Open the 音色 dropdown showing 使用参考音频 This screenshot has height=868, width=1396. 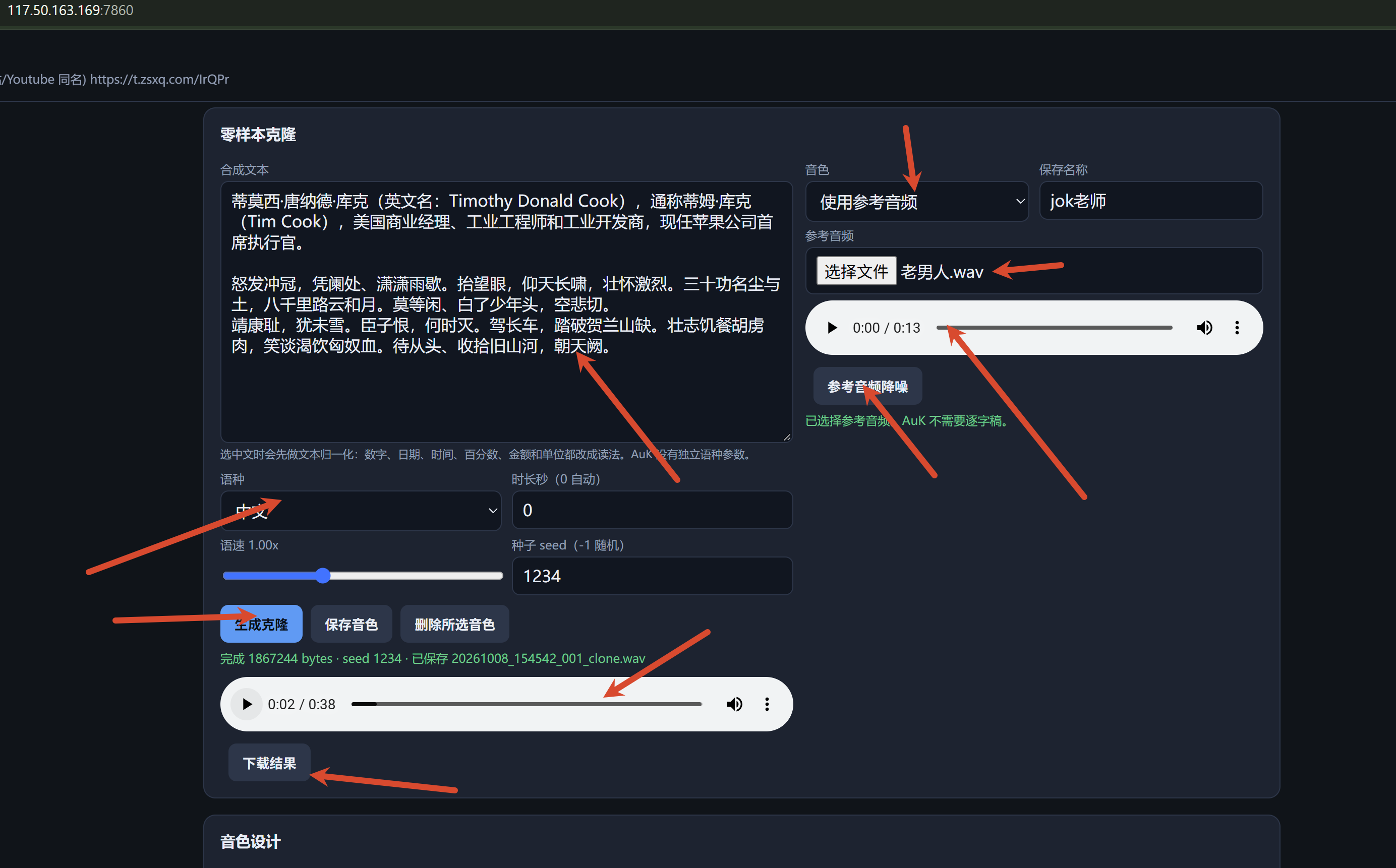click(916, 202)
